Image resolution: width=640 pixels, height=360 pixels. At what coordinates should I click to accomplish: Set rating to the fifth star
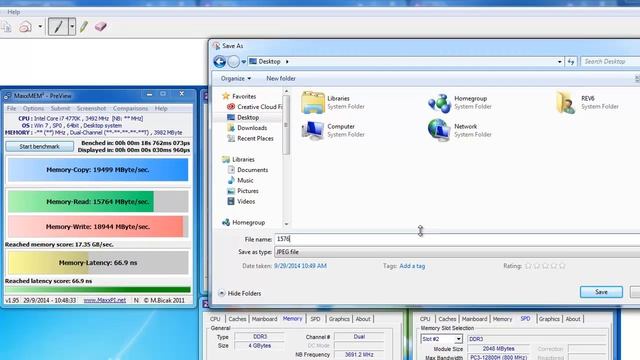coord(562,266)
